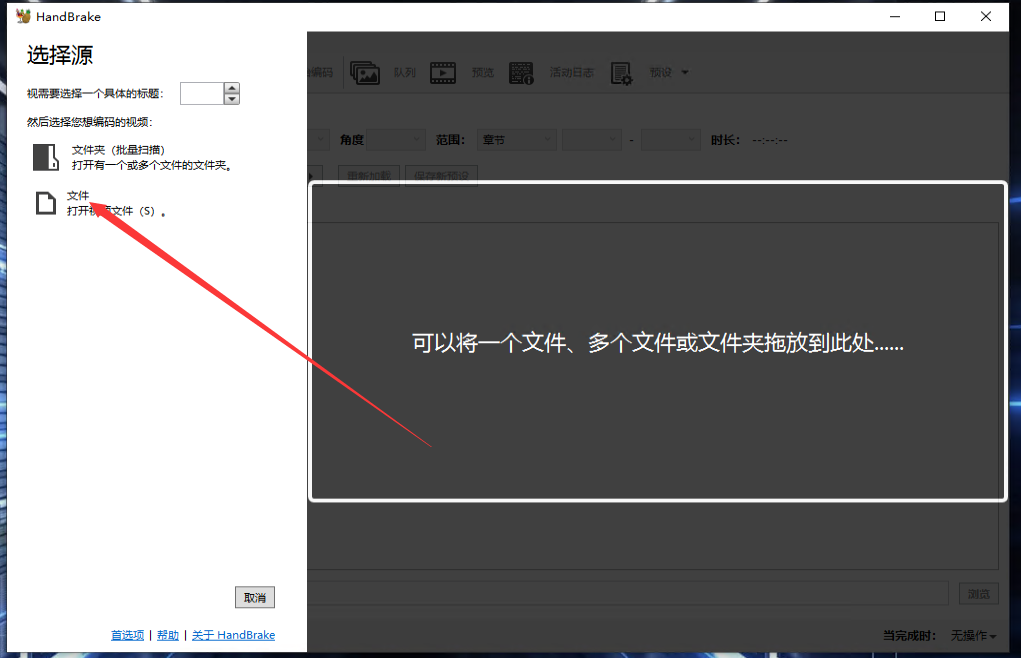The width and height of the screenshot is (1021, 658).
Task: Click the queue (队列) toolbar icon
Action: pyautogui.click(x=365, y=73)
